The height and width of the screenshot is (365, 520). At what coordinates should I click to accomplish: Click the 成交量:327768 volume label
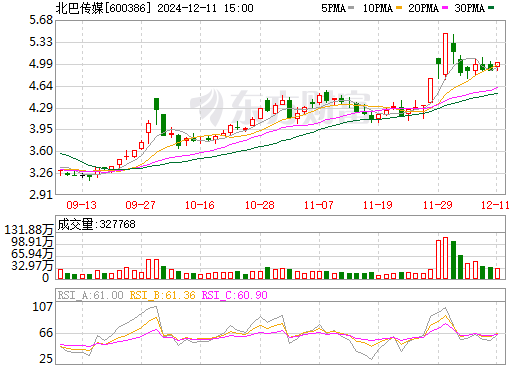coord(96,224)
